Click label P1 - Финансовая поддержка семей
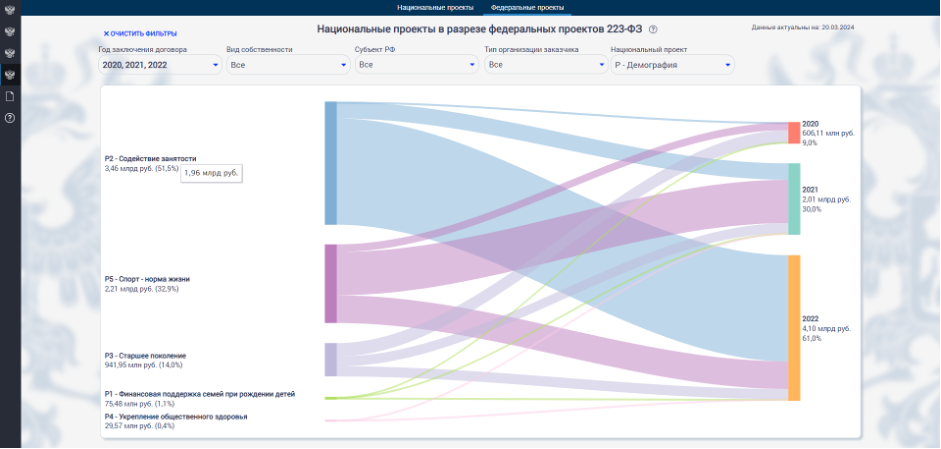Viewport: 941px width, 449px height. click(x=200, y=394)
